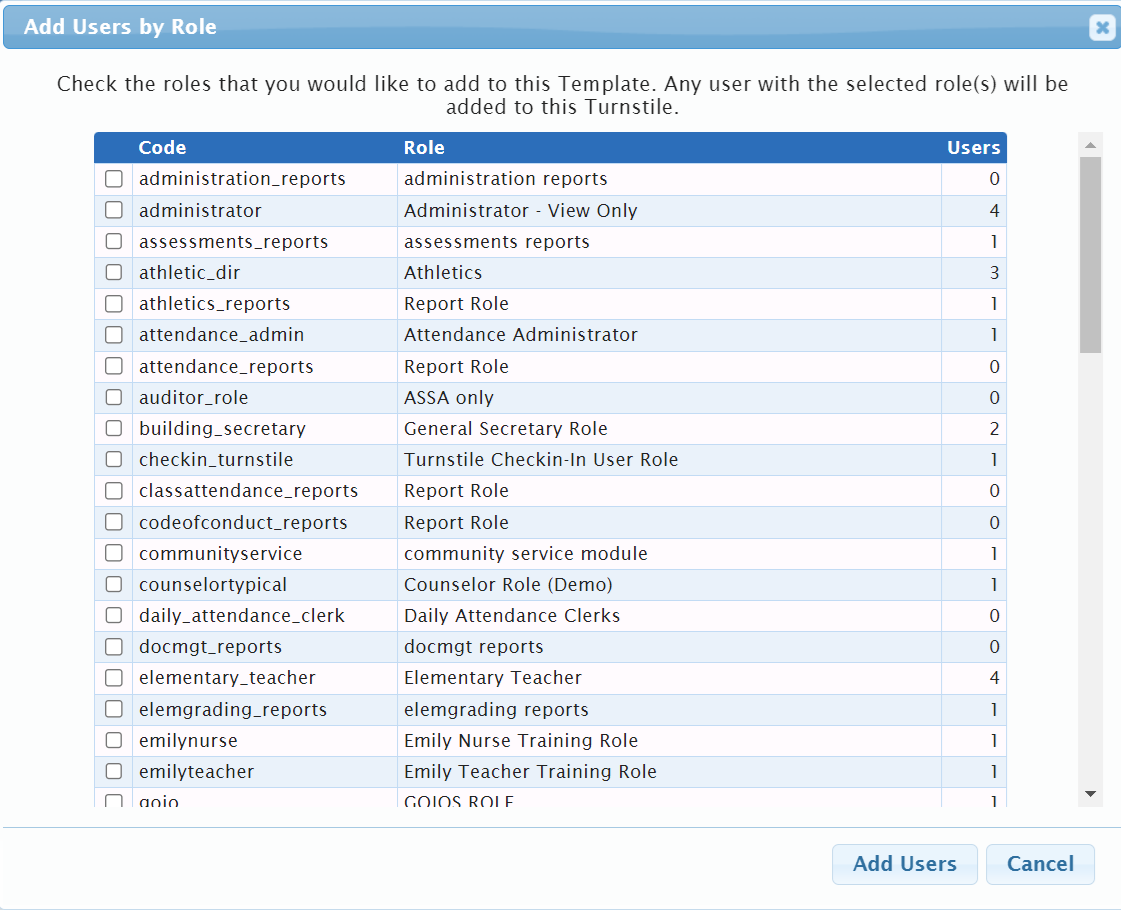Click the scrollbar down arrow

1090,794
